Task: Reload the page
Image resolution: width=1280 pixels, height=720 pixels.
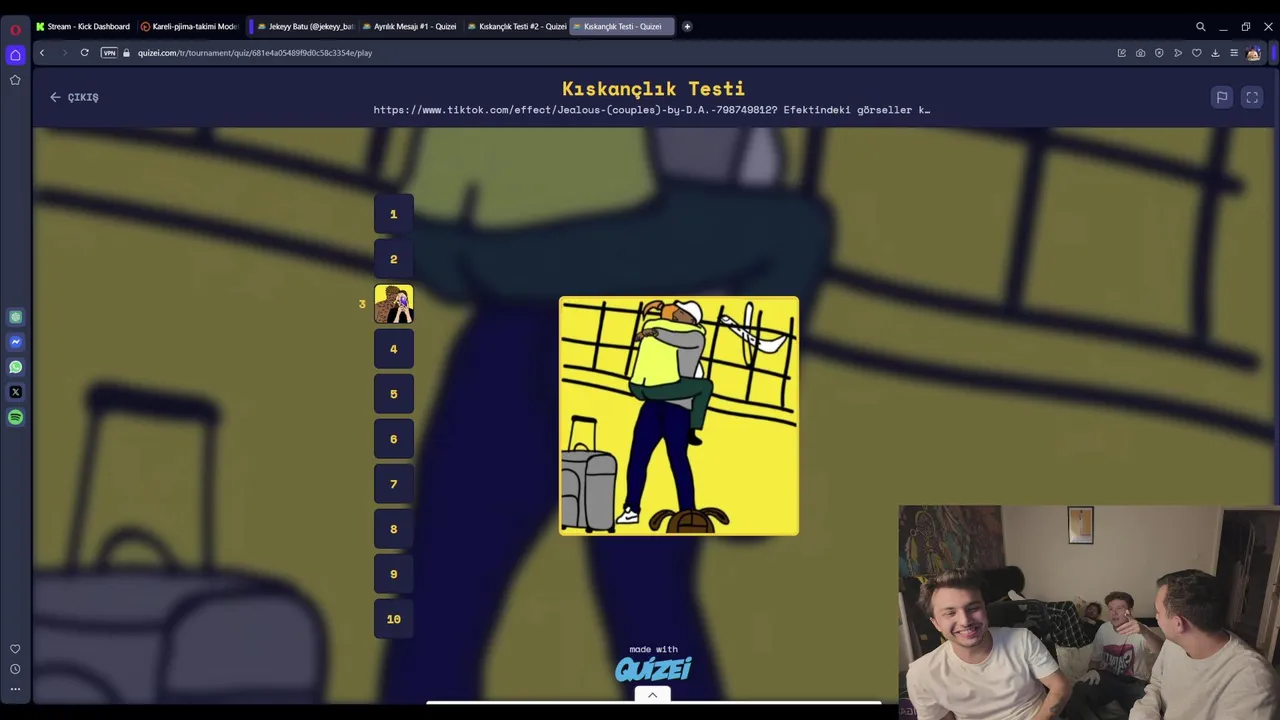Action: coord(85,53)
